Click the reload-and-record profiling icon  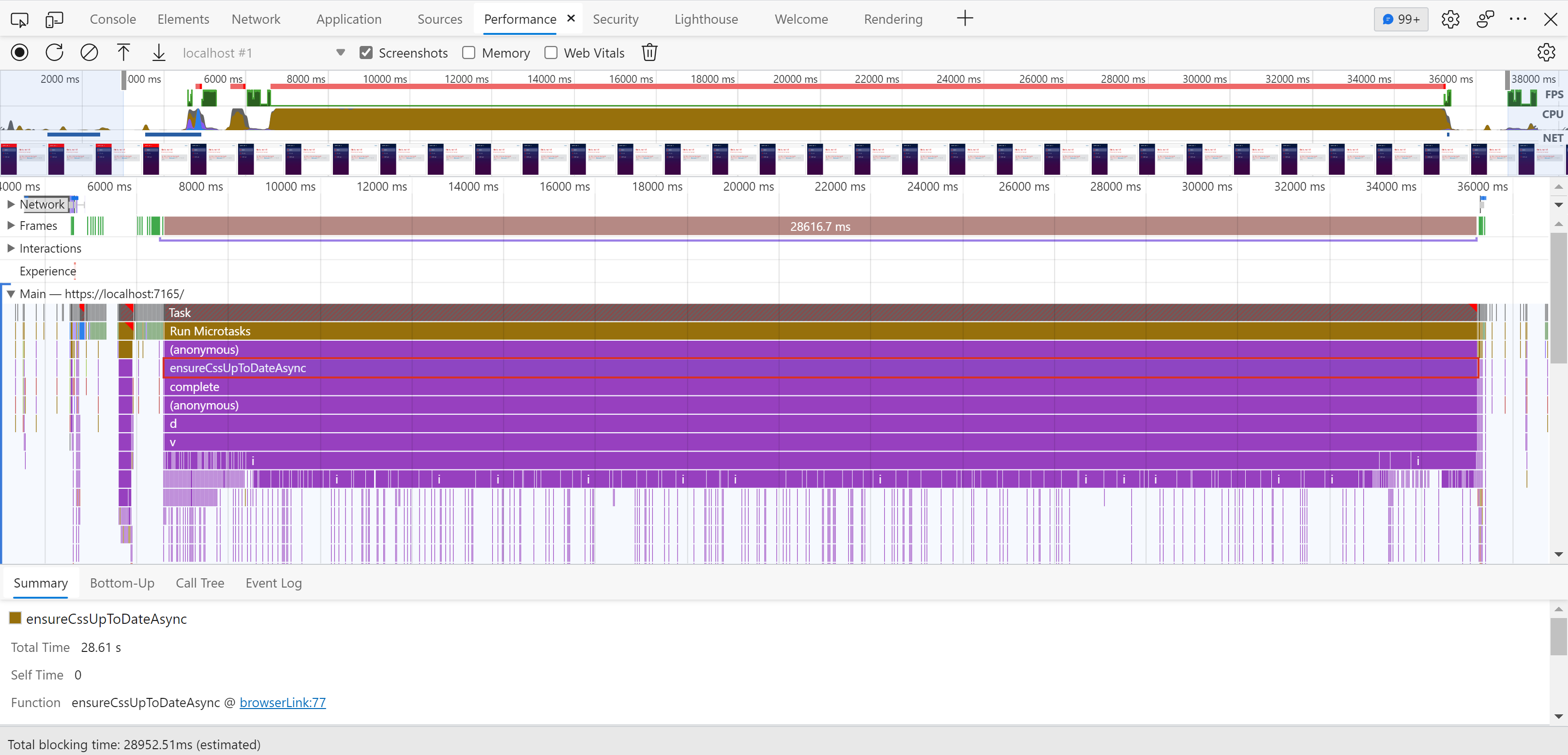[55, 52]
